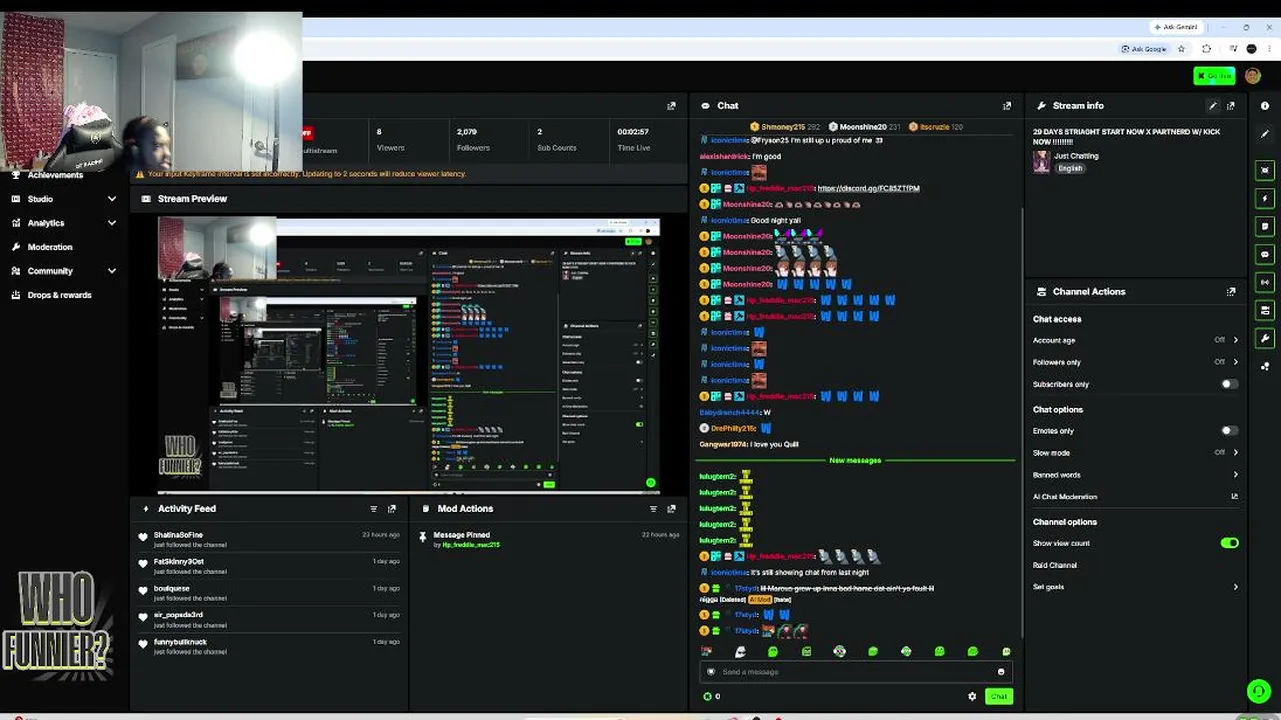1281x720 pixels.
Task: Toggle Emotes only chat option
Action: pos(1229,431)
